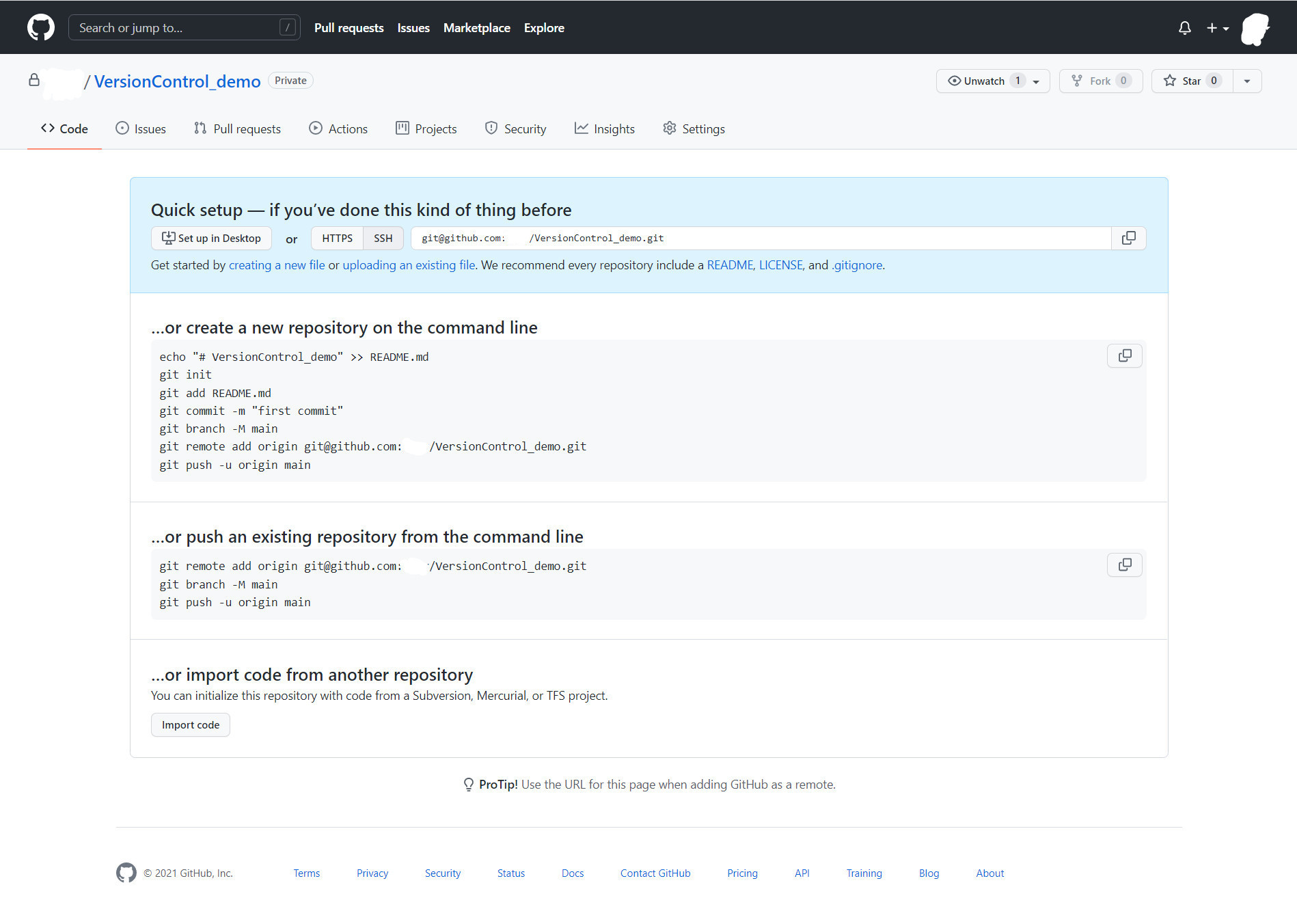The image size is (1297, 924).
Task: Open the Training footer link
Action: (864, 873)
